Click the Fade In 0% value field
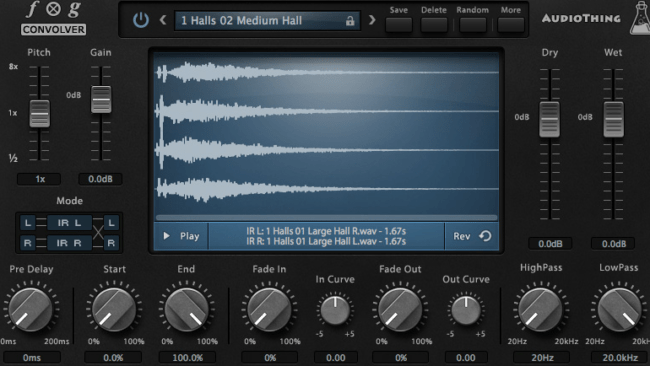 tap(270, 357)
